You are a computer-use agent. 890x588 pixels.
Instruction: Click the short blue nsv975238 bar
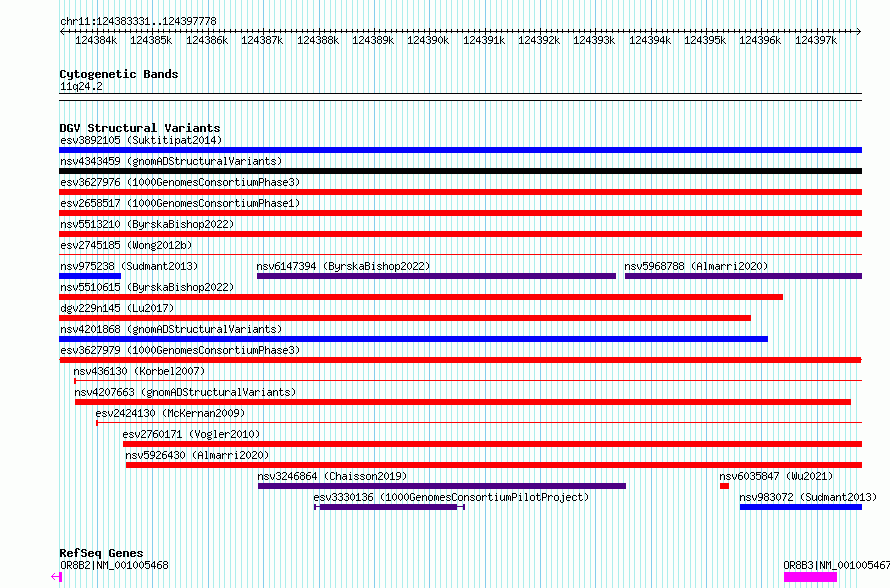90,276
